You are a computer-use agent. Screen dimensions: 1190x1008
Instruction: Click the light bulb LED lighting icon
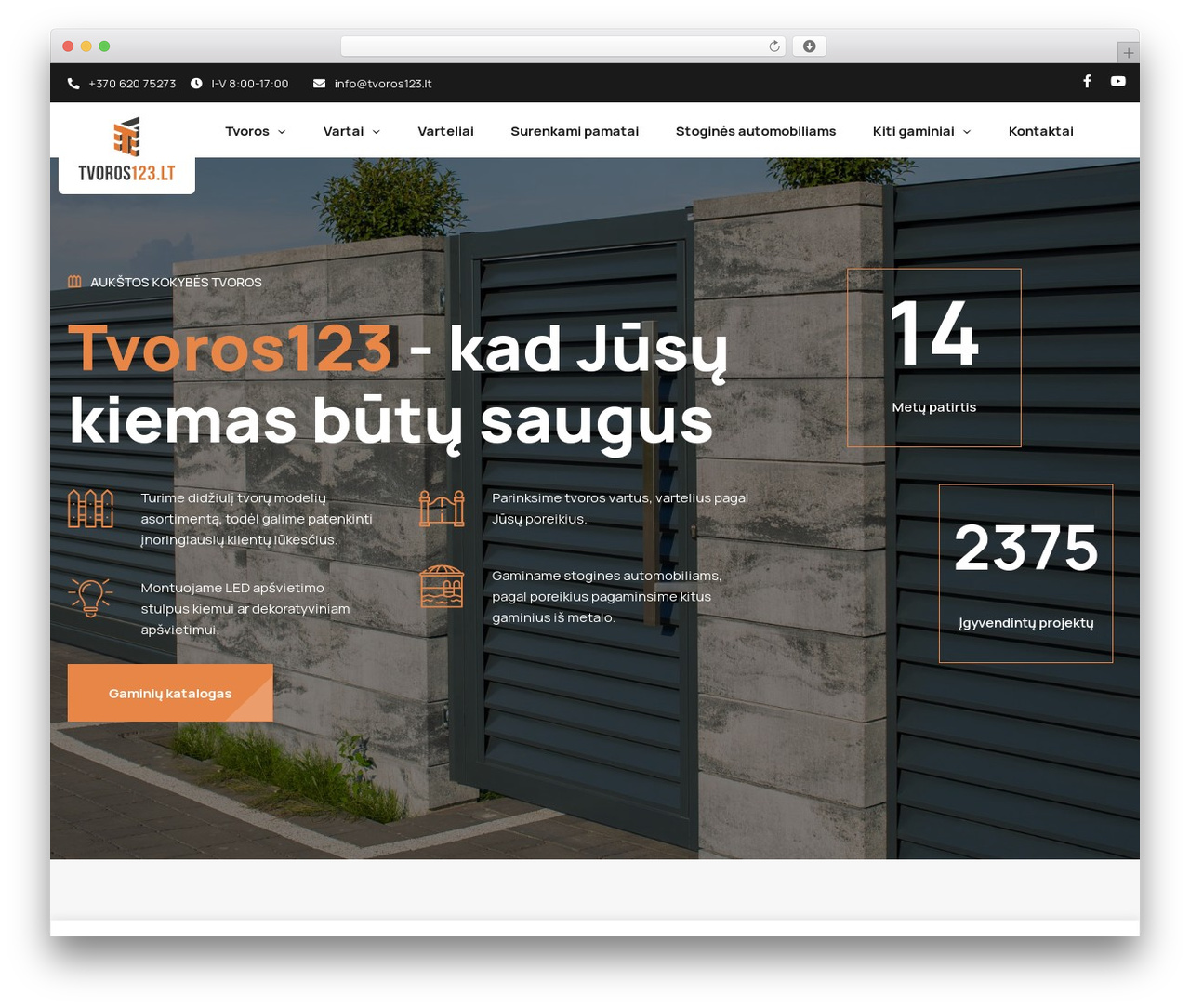(x=91, y=597)
